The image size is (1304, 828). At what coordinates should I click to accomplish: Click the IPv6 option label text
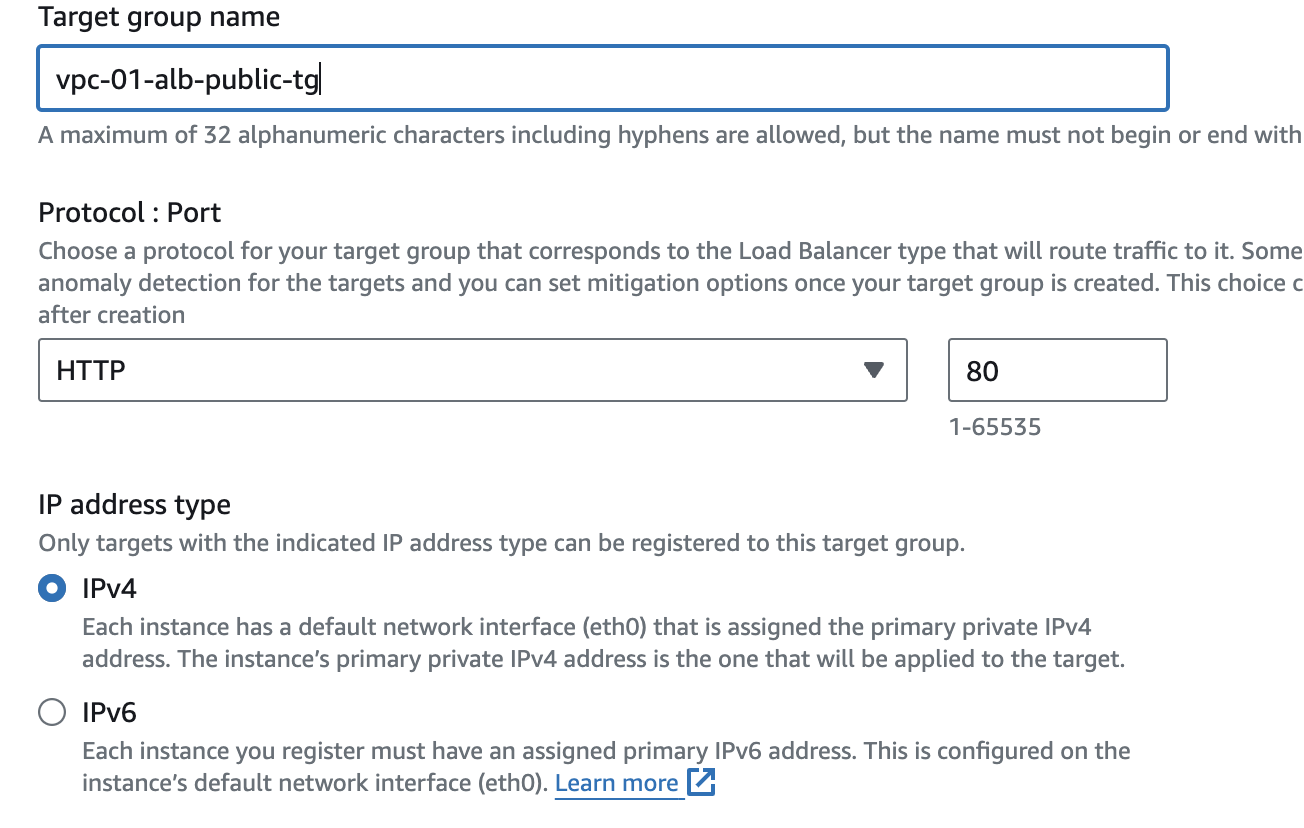[109, 712]
